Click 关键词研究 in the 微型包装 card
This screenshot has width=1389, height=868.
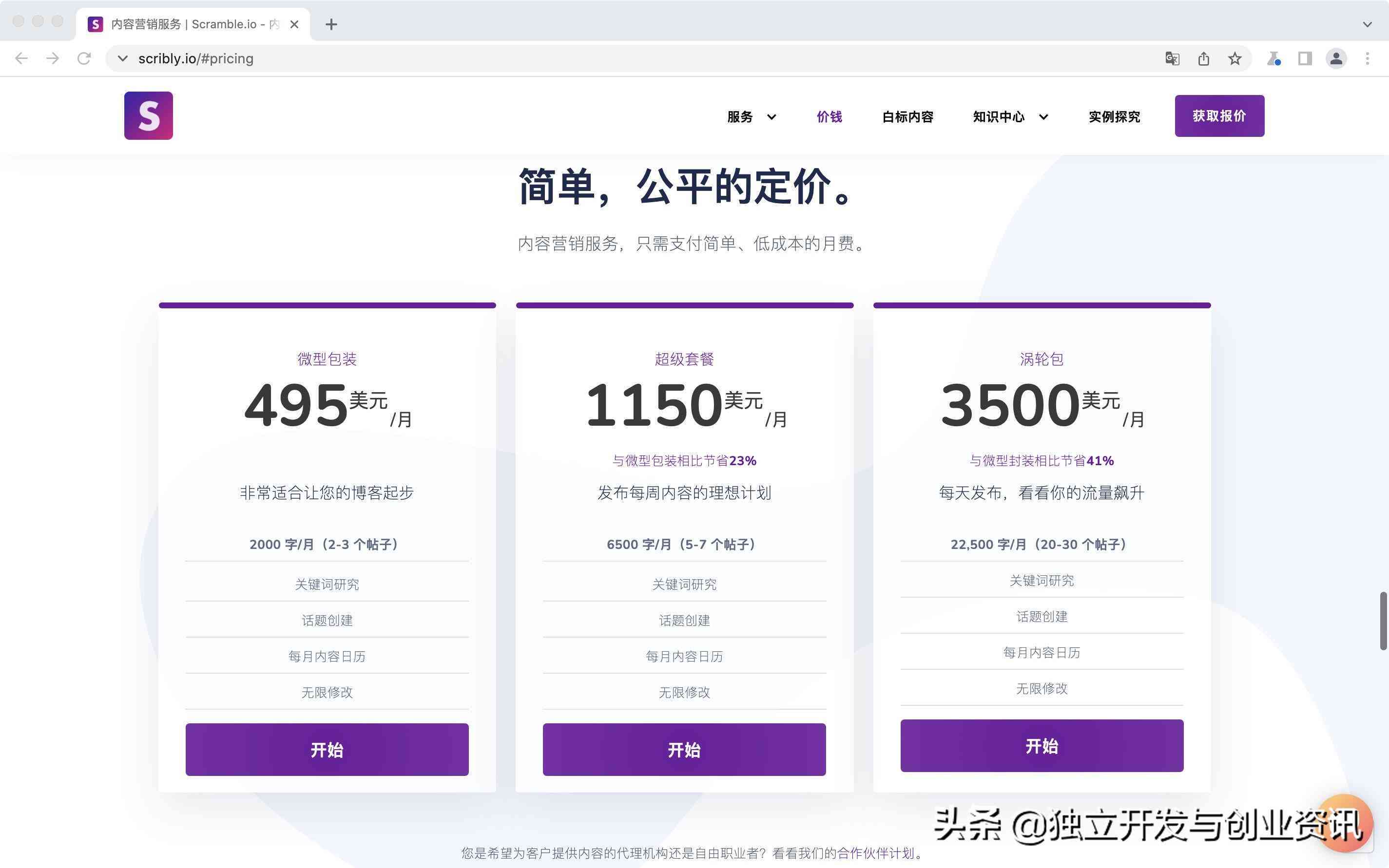click(x=327, y=585)
